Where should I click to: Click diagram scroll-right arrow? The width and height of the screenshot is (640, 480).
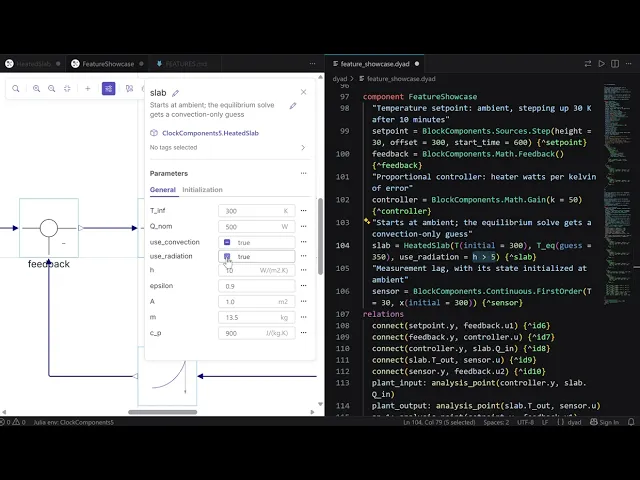(313, 412)
